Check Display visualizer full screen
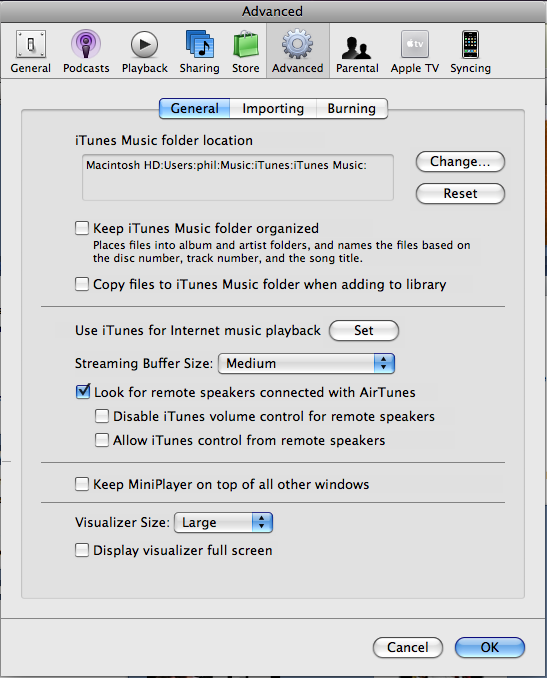547x678 pixels. tap(82, 550)
